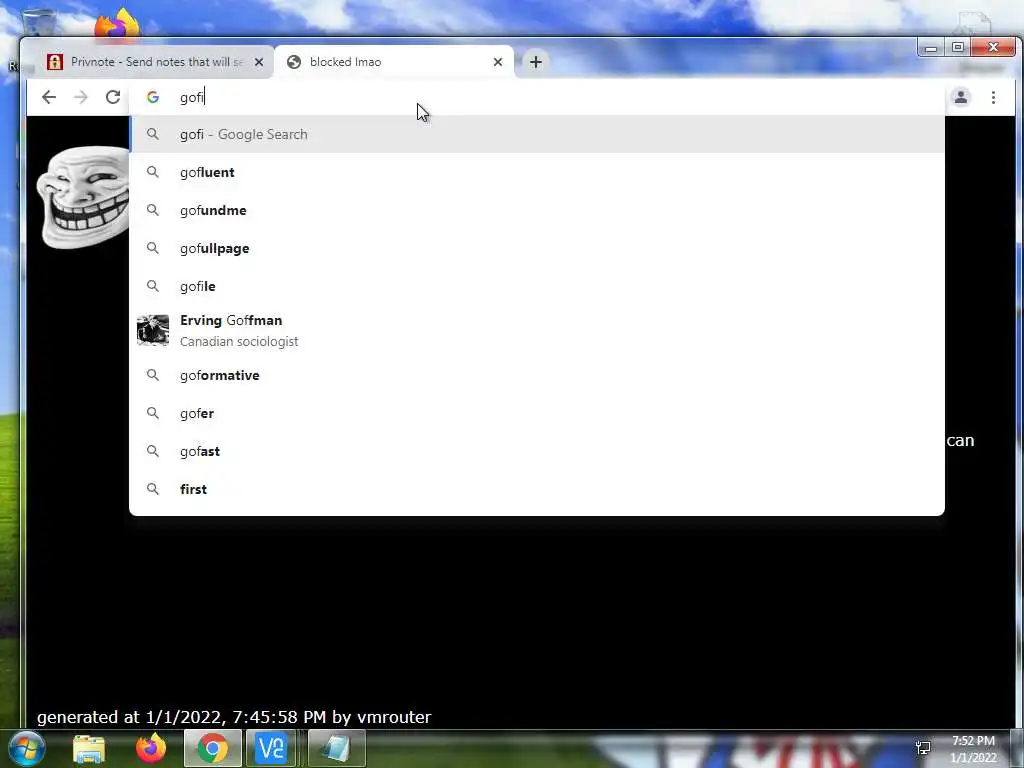Open the notepad-like taskbar app
Image resolution: width=1024 pixels, height=768 pixels.
pos(336,748)
